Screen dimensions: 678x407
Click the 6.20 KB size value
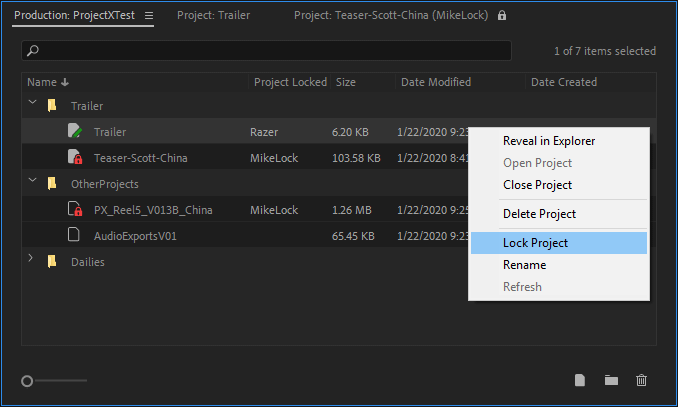[x=350, y=132]
